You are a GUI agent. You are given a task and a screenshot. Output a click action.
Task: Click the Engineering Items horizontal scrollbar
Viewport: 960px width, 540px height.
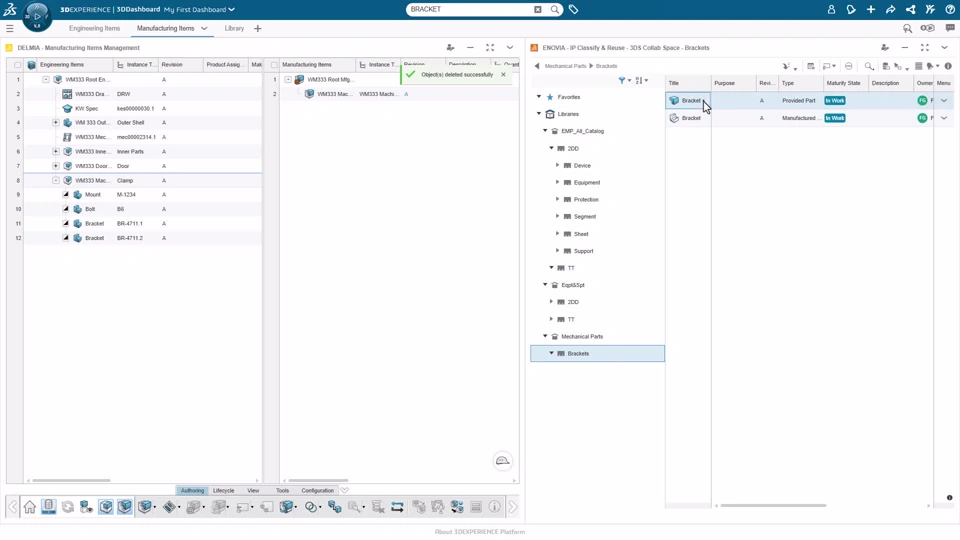tap(72, 481)
